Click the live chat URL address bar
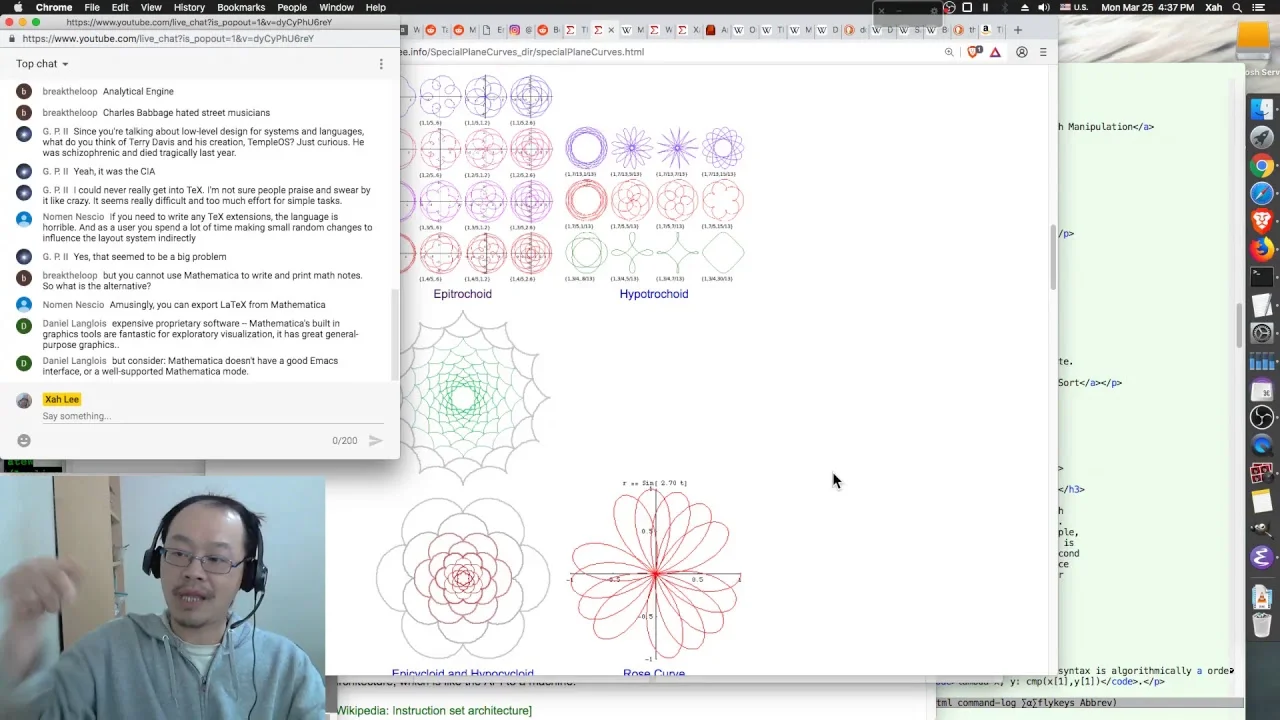 pyautogui.click(x=200, y=38)
